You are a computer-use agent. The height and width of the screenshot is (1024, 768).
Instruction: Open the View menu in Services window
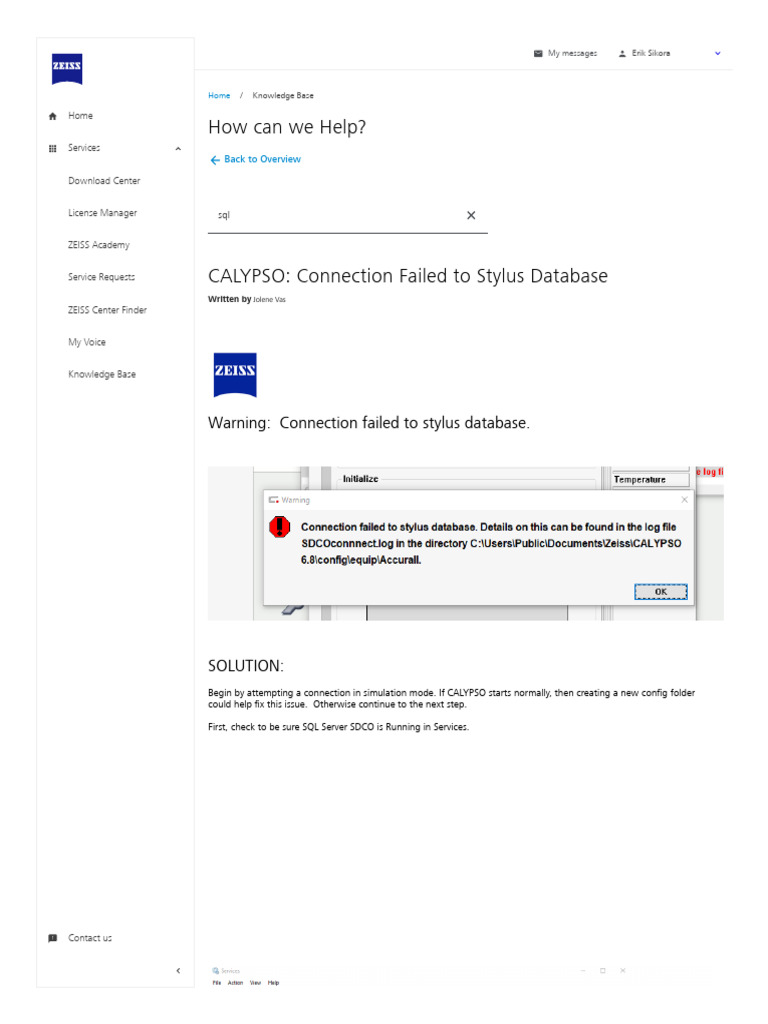255,984
